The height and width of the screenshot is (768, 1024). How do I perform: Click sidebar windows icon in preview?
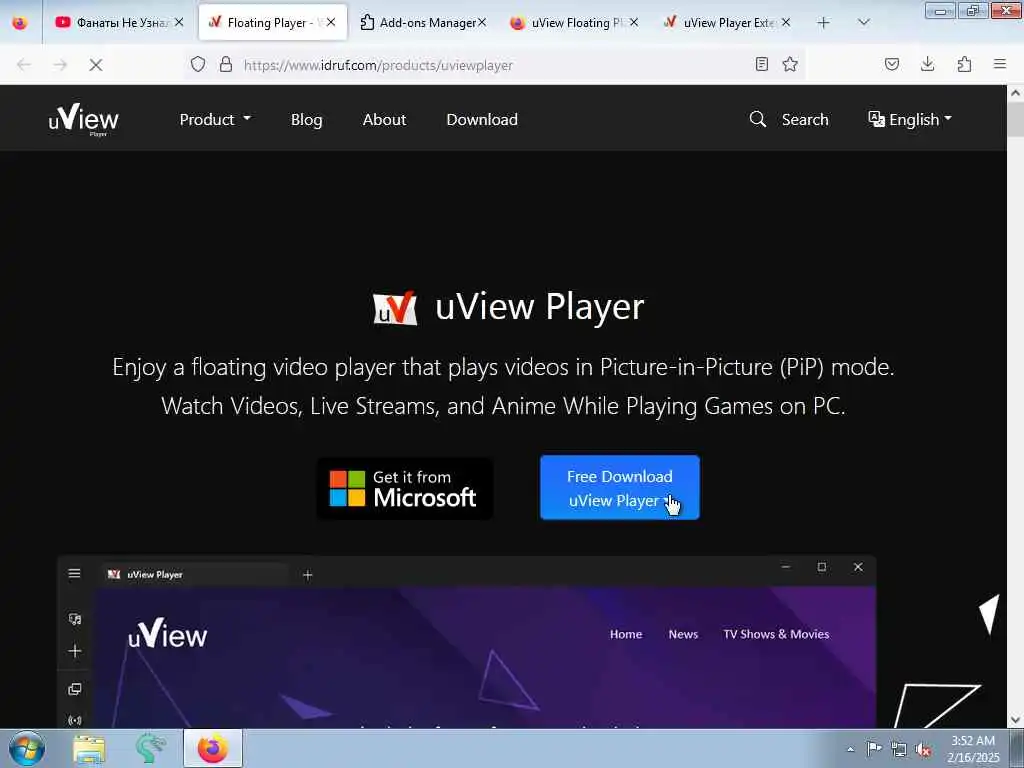click(75, 689)
